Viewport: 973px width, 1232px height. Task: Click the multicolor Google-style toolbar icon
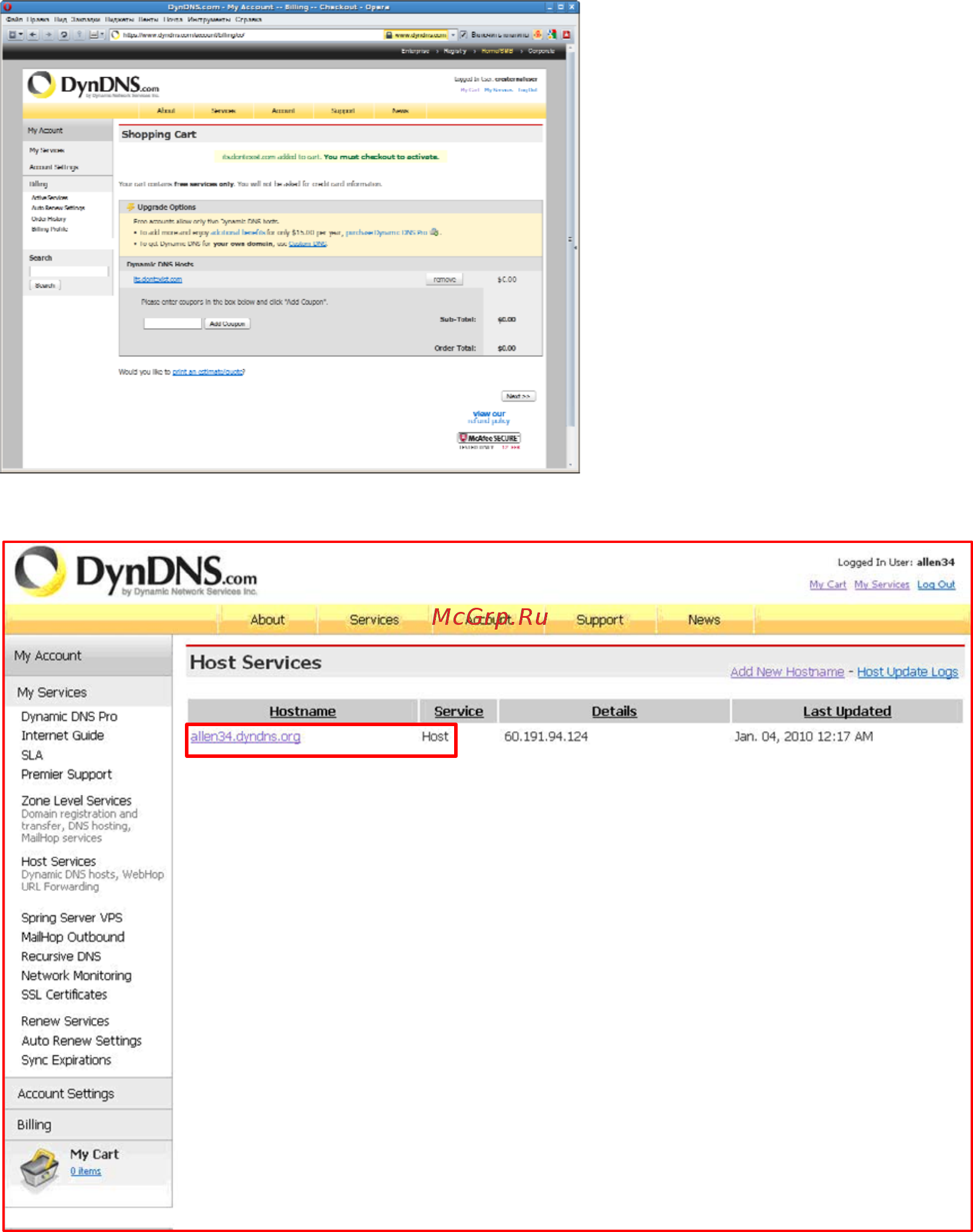pos(552,35)
